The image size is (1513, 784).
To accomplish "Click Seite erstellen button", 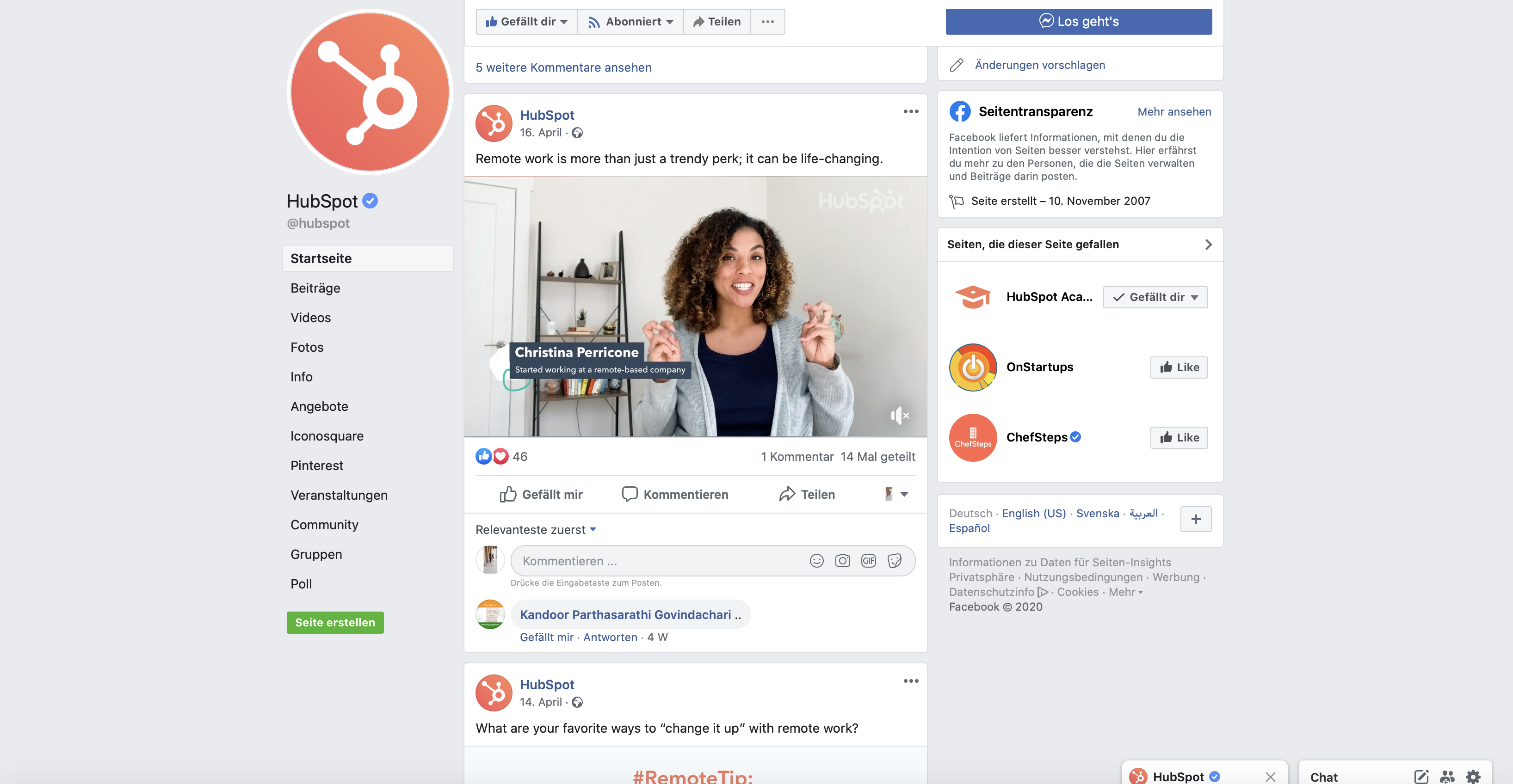I will 335,621.
